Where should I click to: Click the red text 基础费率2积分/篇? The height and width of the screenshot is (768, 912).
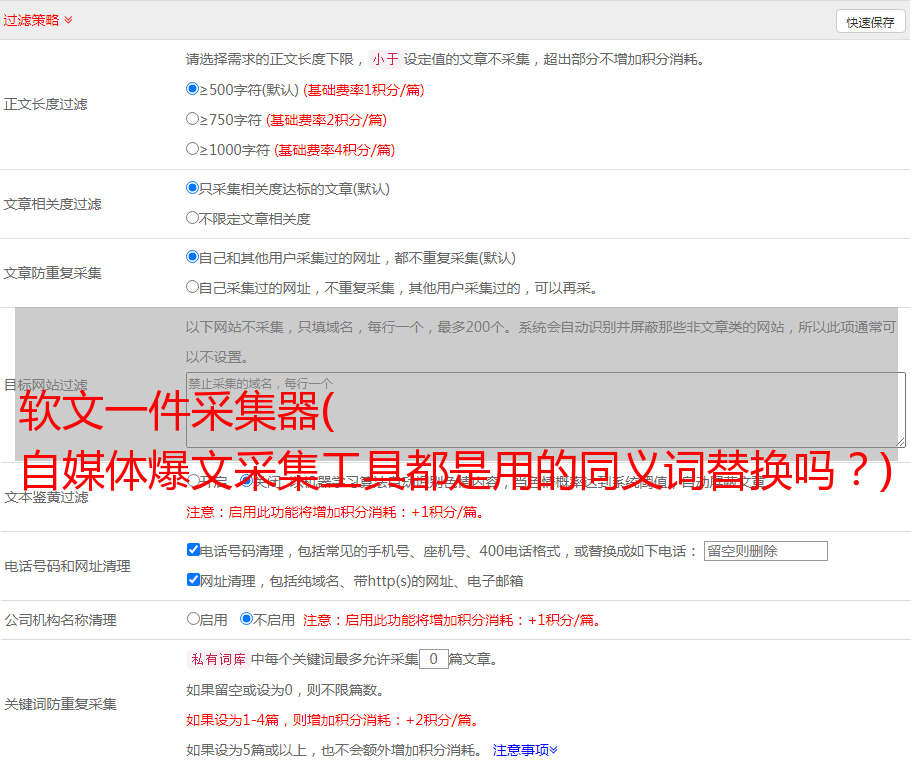[327, 120]
